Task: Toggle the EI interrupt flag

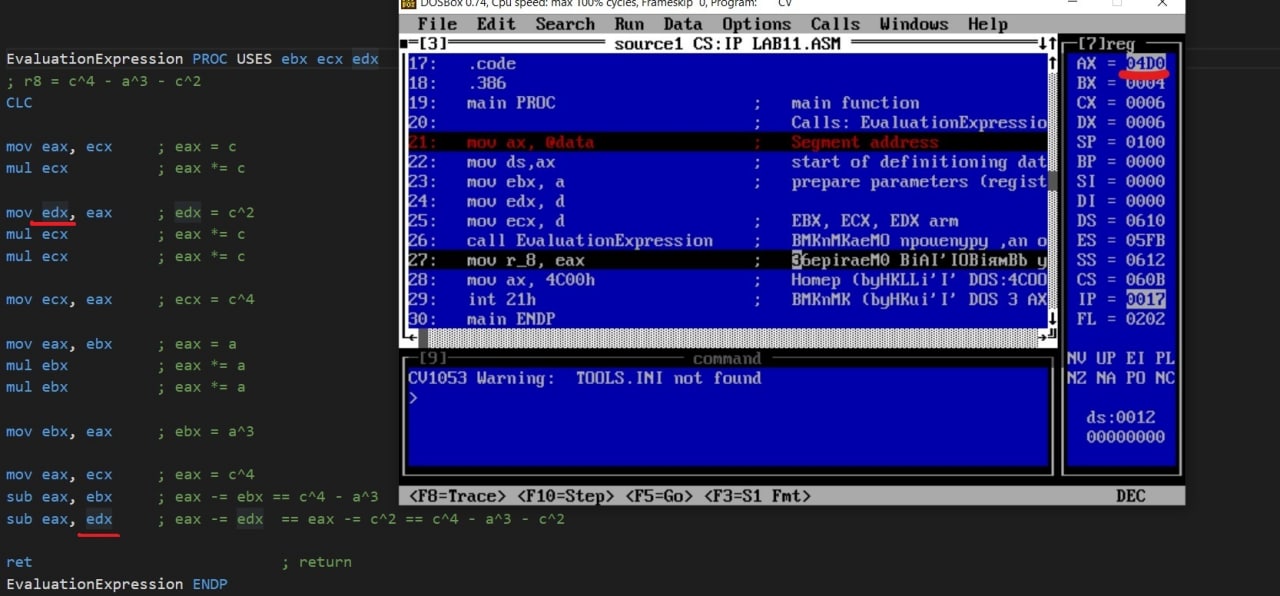Action: pyautogui.click(x=1135, y=358)
